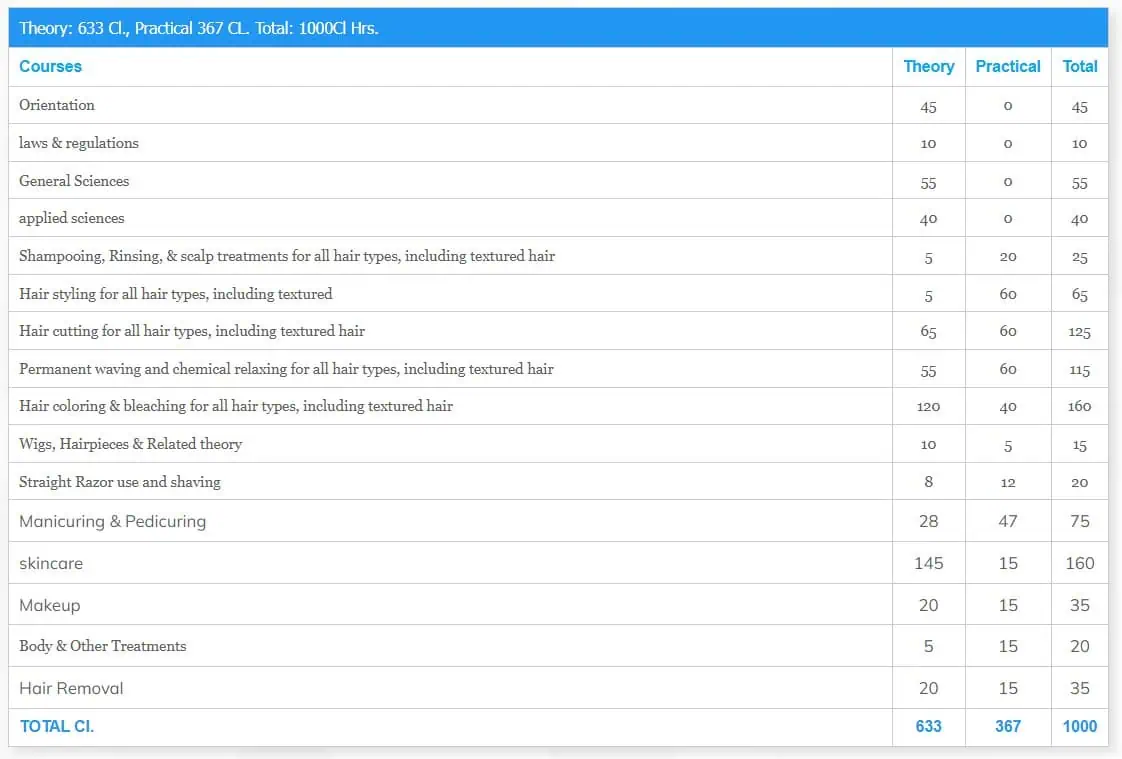
Task: Click Wigs, Hairpieces & Related theory
Action: point(130,444)
